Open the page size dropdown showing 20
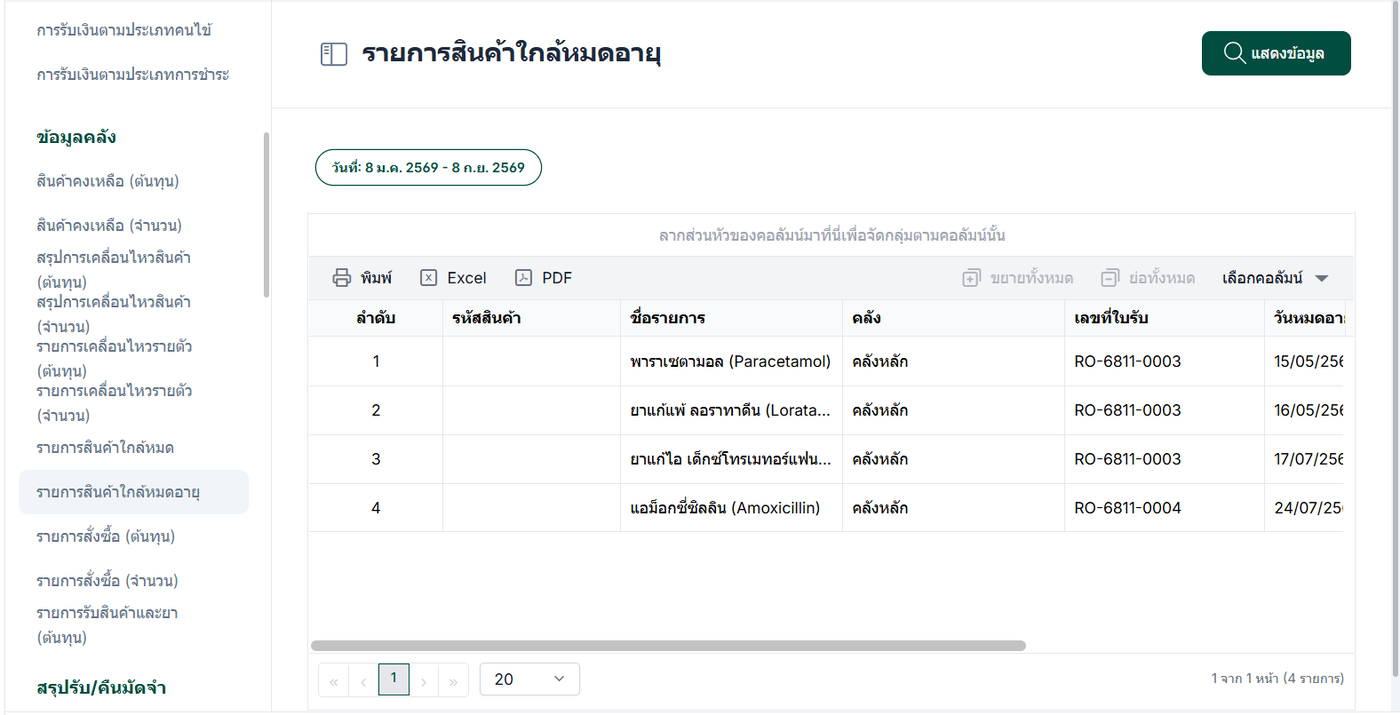 (529, 679)
